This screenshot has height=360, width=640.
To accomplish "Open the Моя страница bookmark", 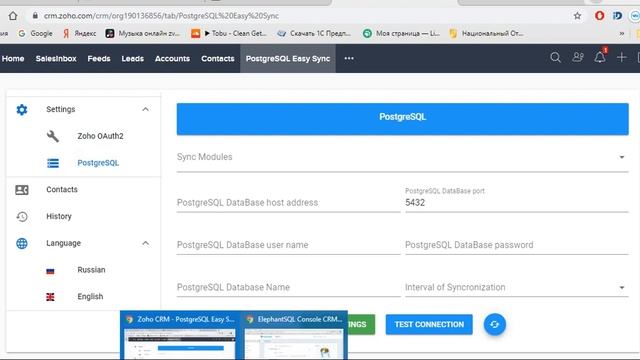I will pos(402,33).
